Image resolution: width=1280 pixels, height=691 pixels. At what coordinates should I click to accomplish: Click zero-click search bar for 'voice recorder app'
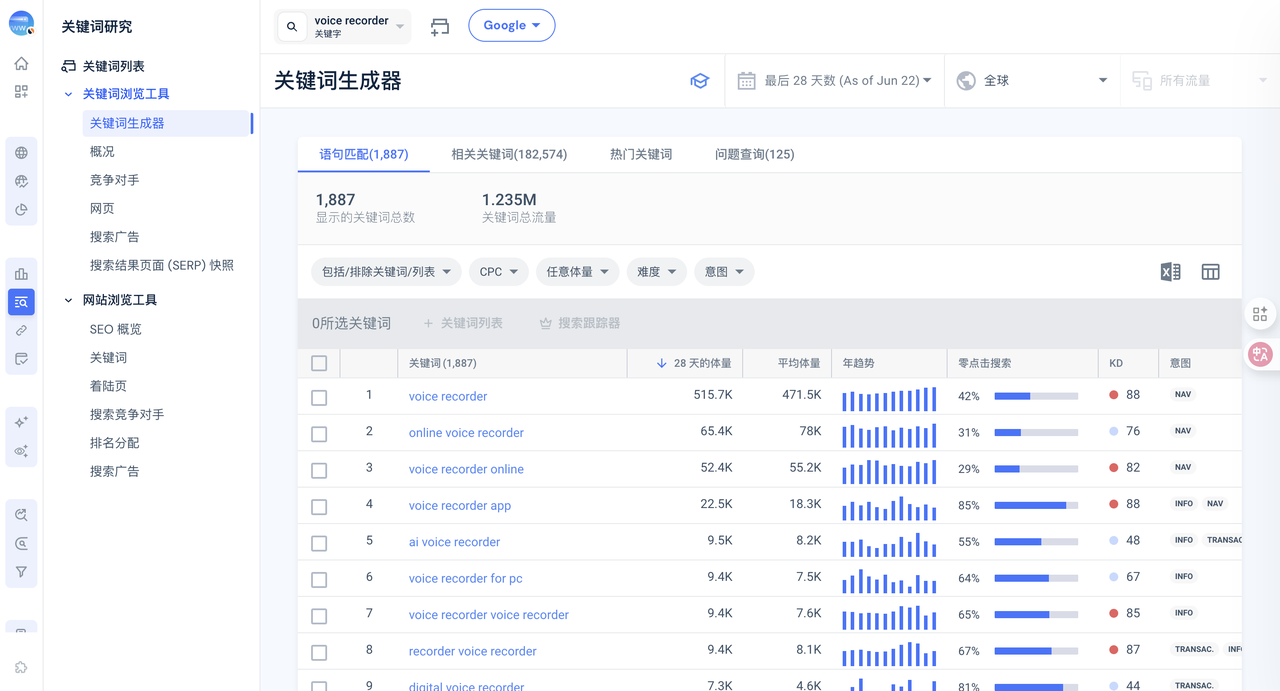coord(1035,506)
